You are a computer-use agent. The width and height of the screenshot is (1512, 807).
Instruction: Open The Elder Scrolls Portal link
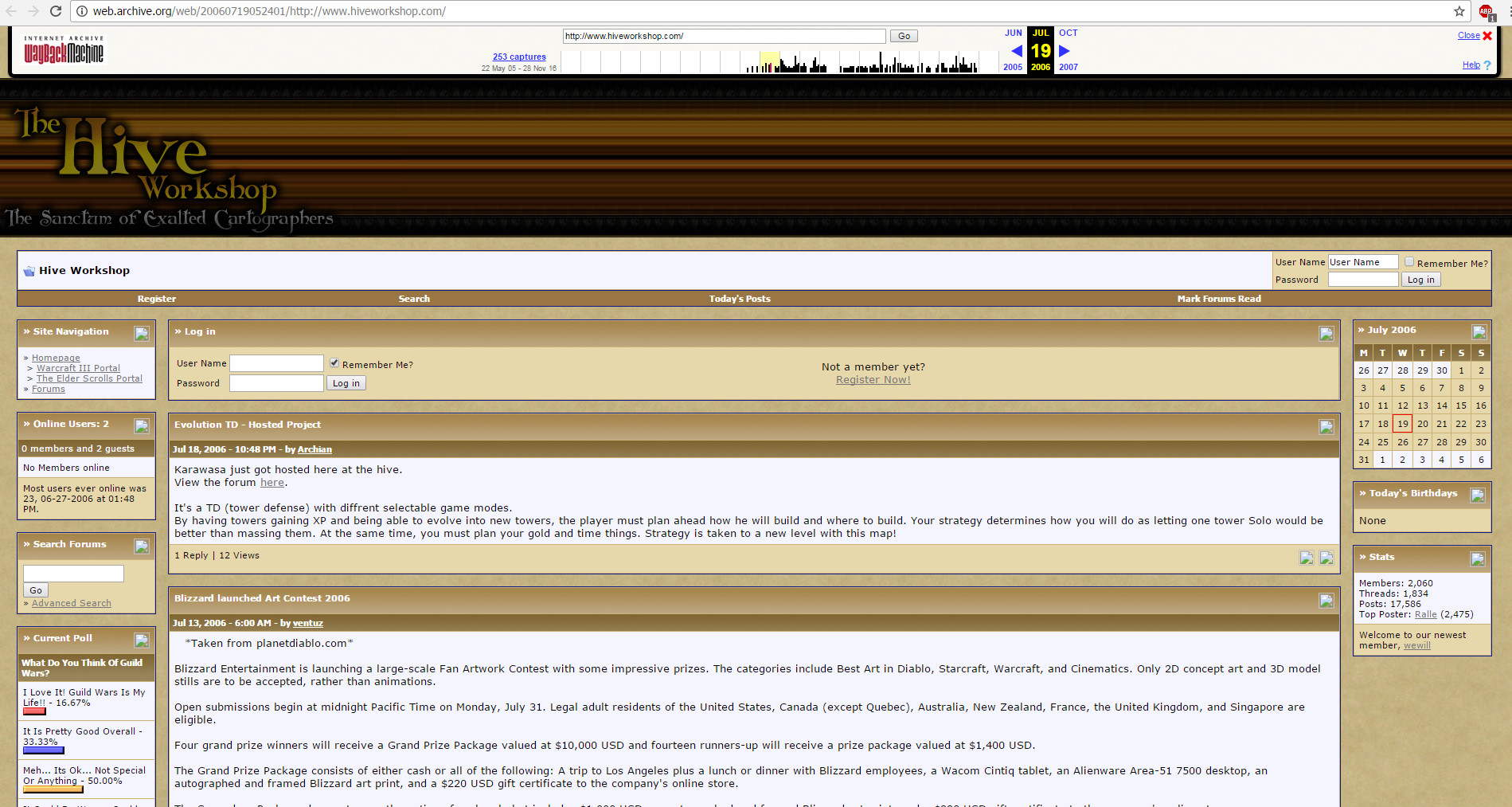click(x=89, y=379)
